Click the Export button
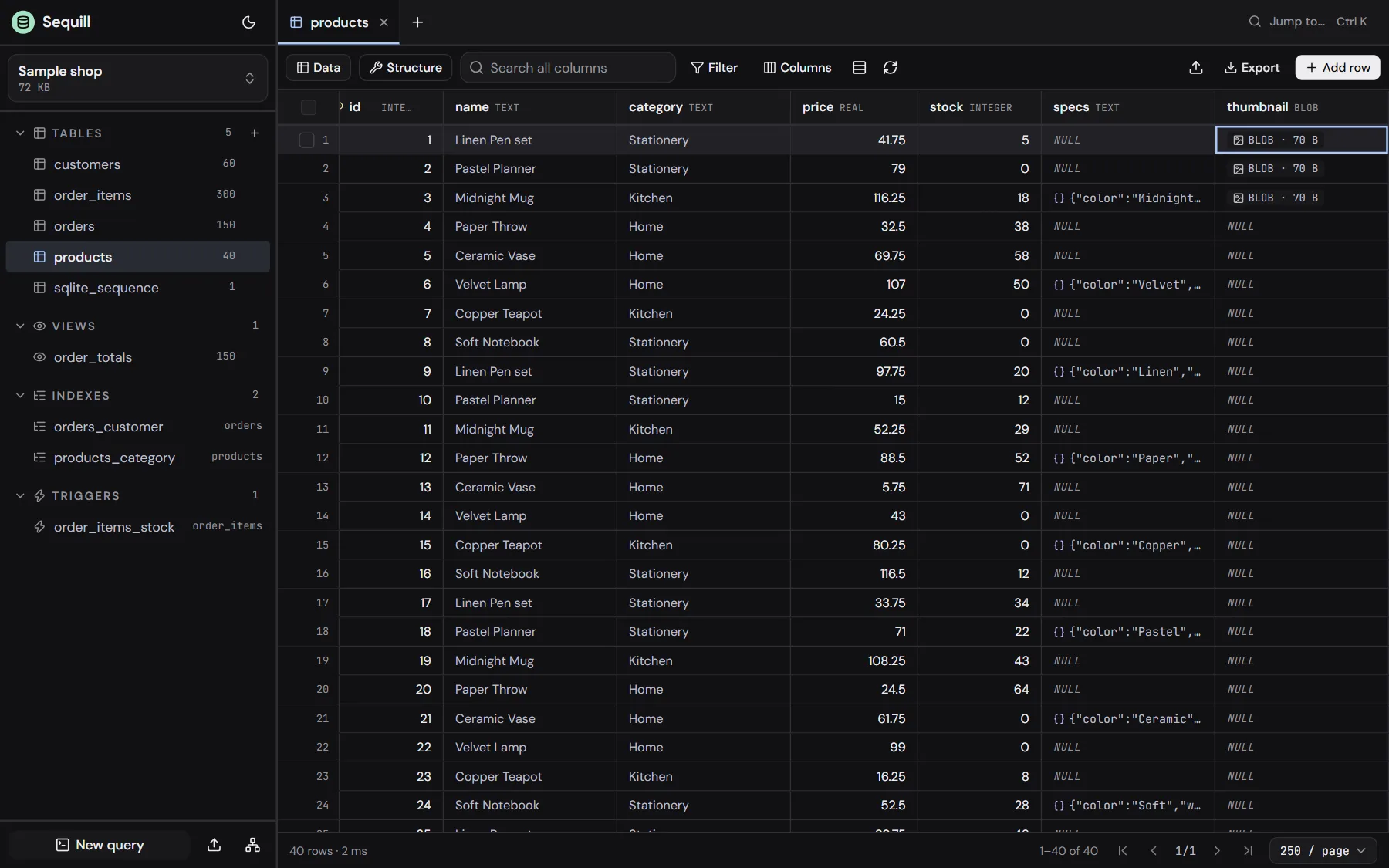This screenshot has width=1389, height=868. (x=1252, y=68)
